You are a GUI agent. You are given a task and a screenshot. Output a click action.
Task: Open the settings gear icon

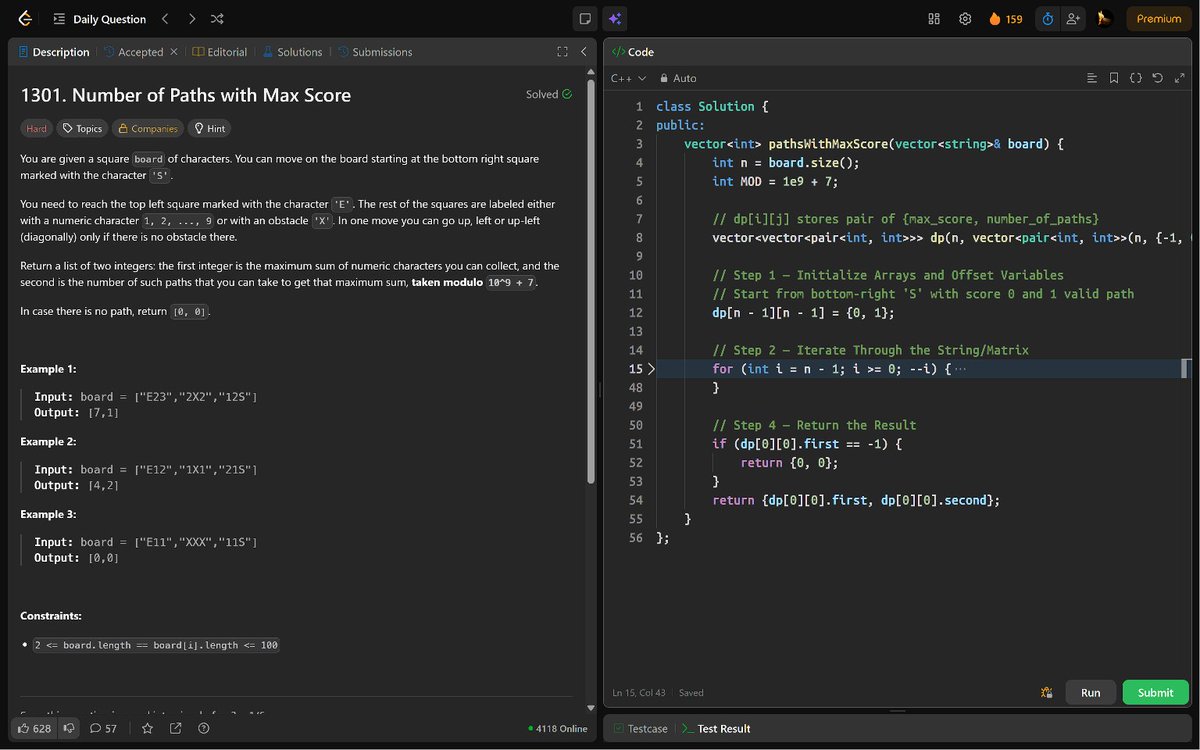click(x=965, y=19)
